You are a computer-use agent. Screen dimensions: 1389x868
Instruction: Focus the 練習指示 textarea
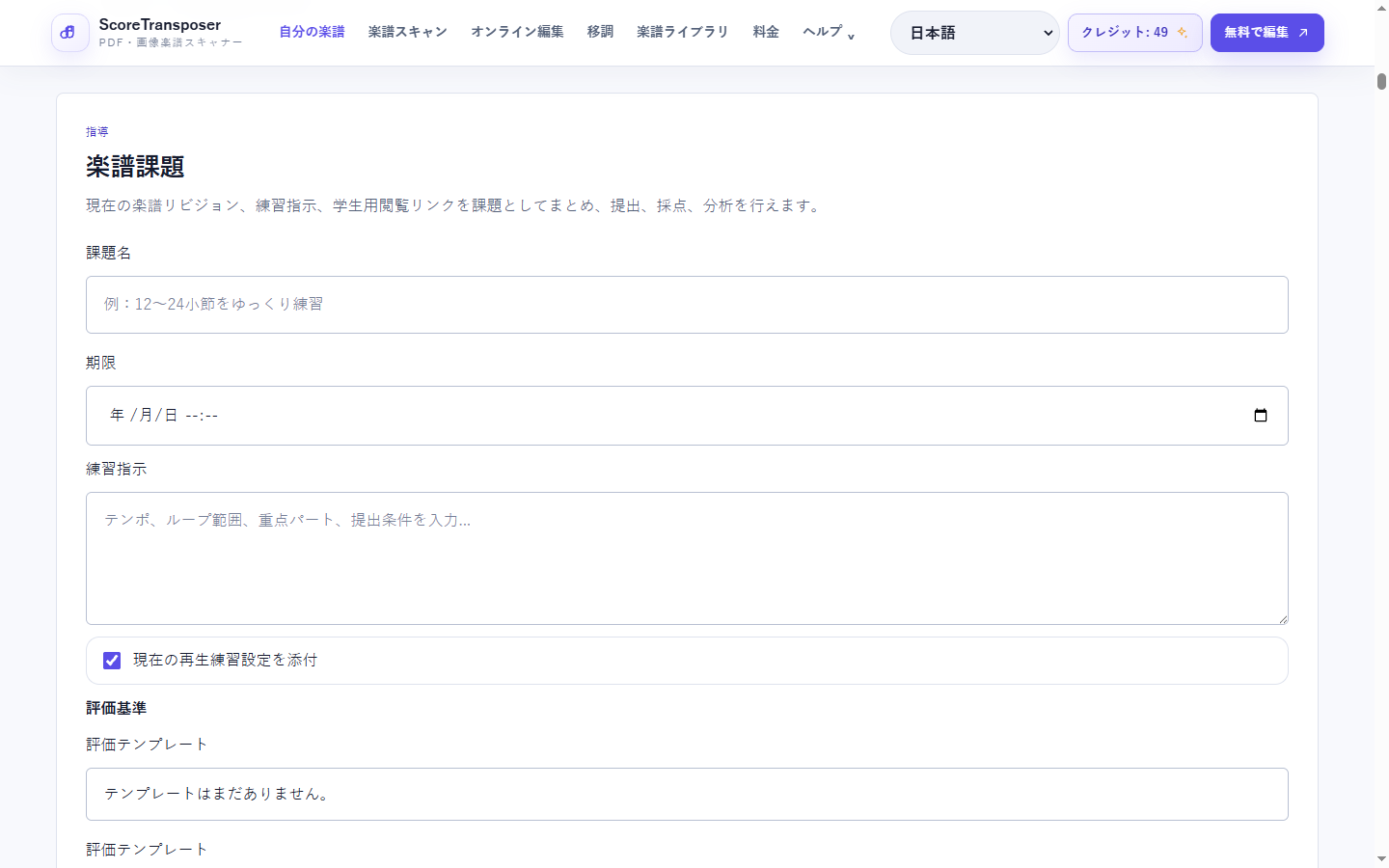coord(687,558)
